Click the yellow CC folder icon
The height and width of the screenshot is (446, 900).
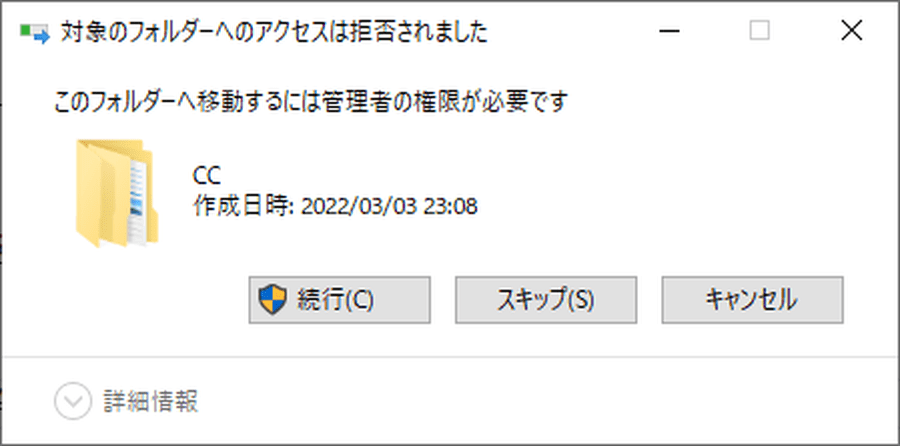[x=117, y=193]
